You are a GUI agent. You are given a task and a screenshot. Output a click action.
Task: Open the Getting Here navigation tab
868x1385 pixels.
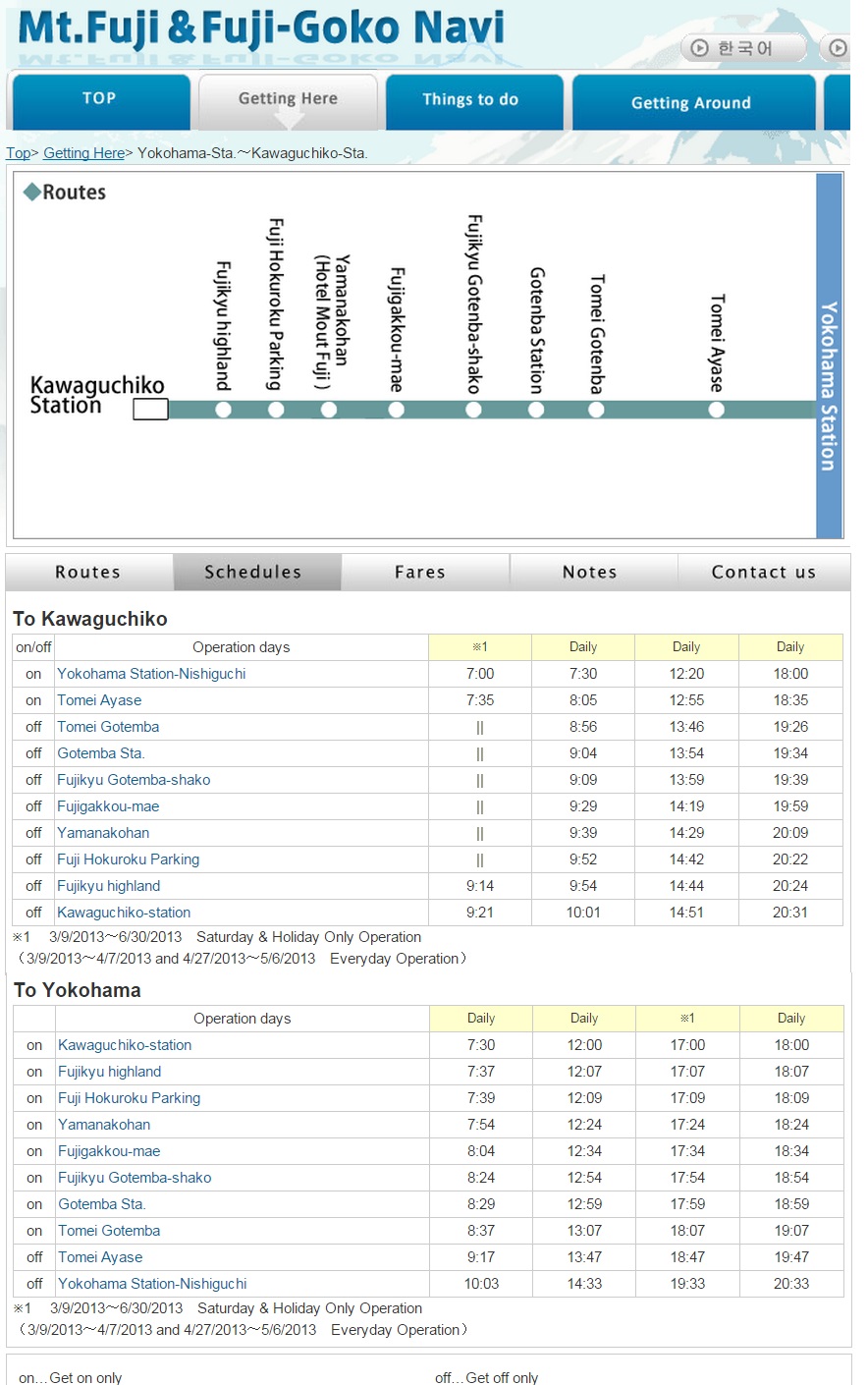tap(288, 101)
